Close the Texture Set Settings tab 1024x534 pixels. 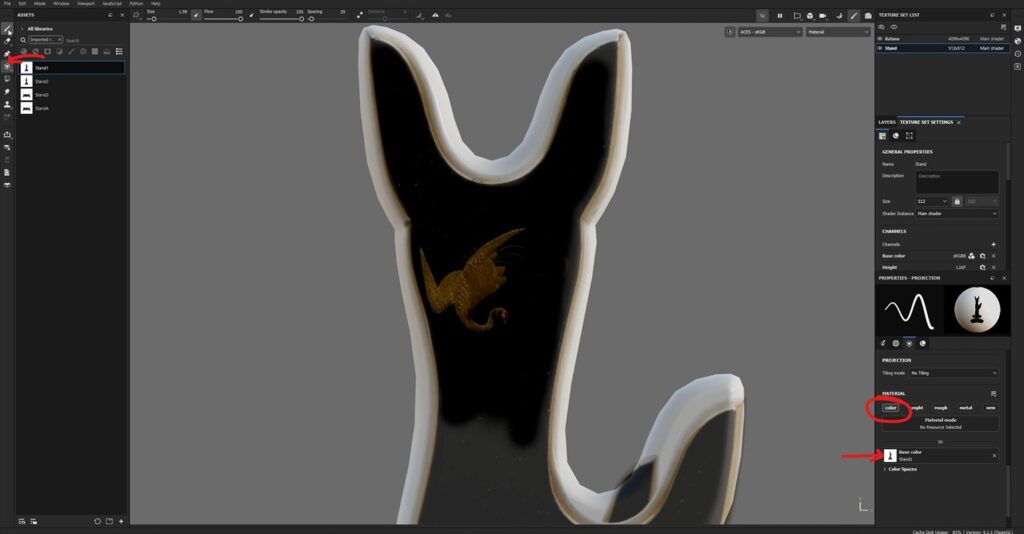pos(959,123)
